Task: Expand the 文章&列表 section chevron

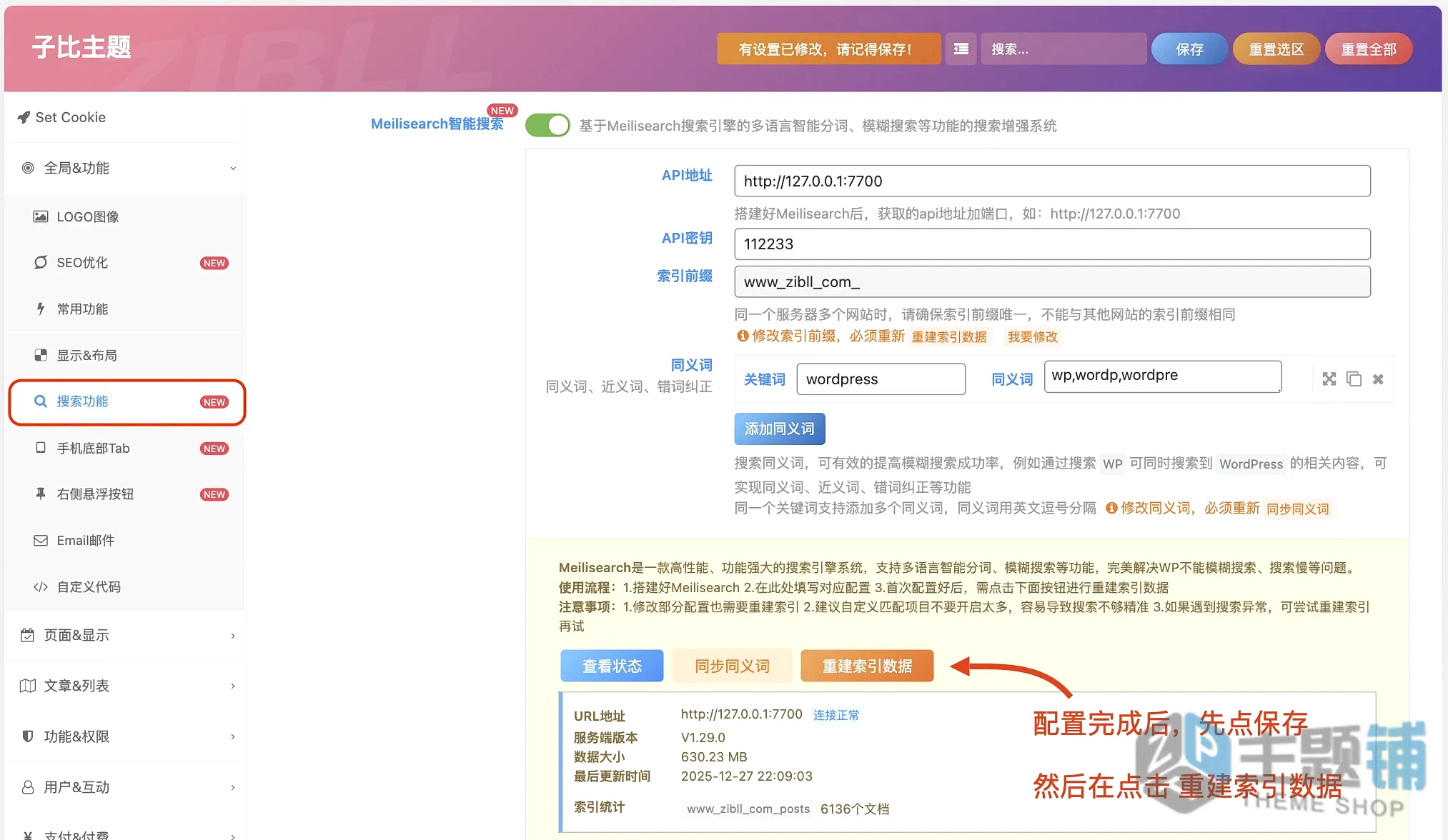Action: point(233,686)
